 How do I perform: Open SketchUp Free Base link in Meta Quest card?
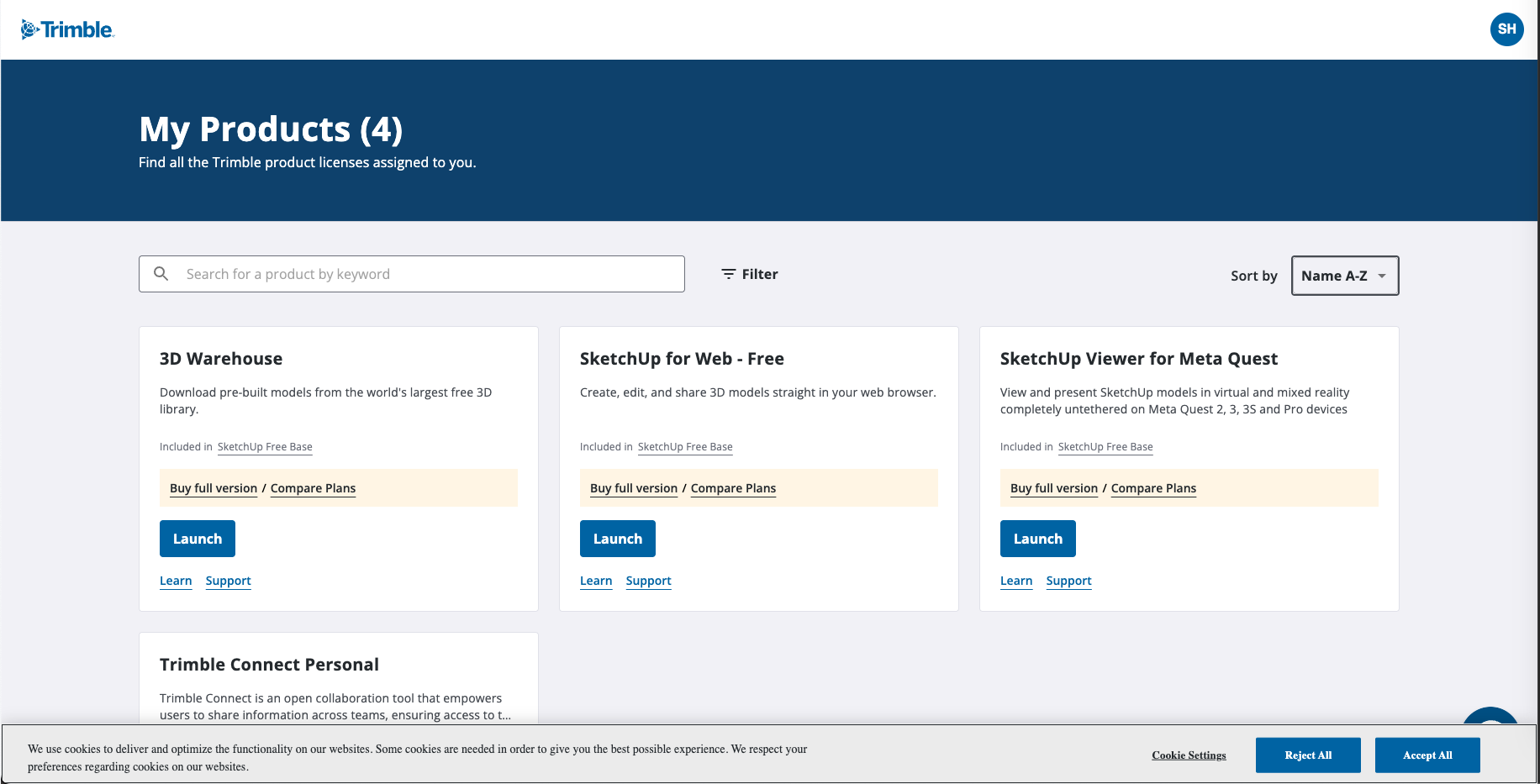tap(1105, 447)
